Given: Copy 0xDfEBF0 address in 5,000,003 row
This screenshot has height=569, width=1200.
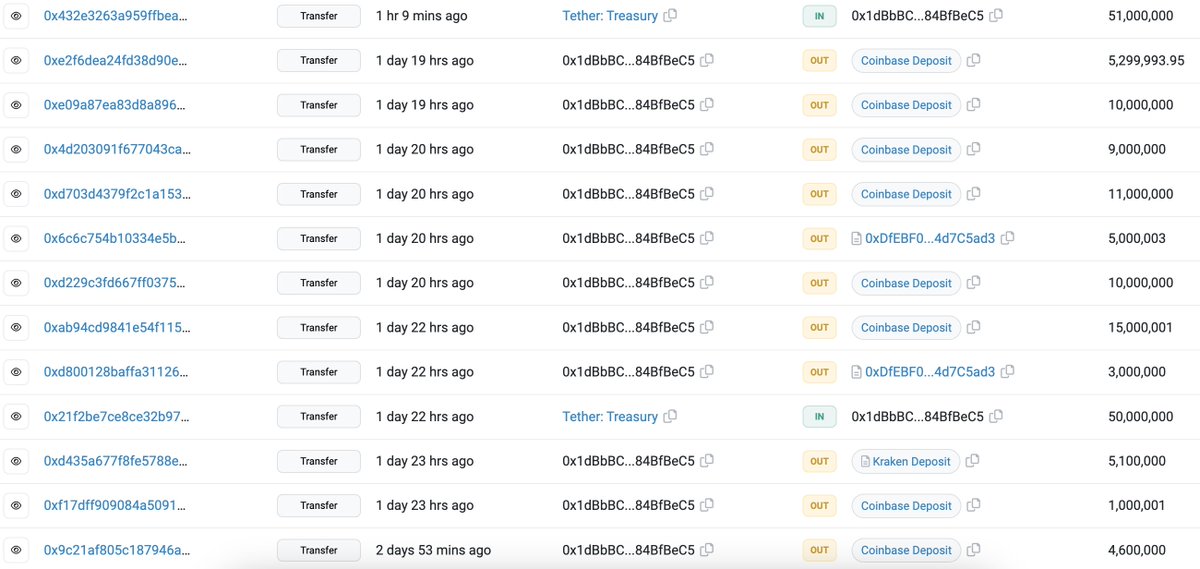Looking at the screenshot, I should 1008,238.
